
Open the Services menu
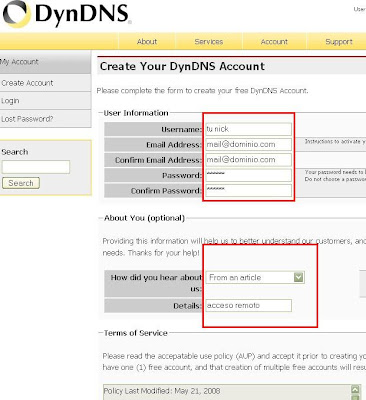209,42
